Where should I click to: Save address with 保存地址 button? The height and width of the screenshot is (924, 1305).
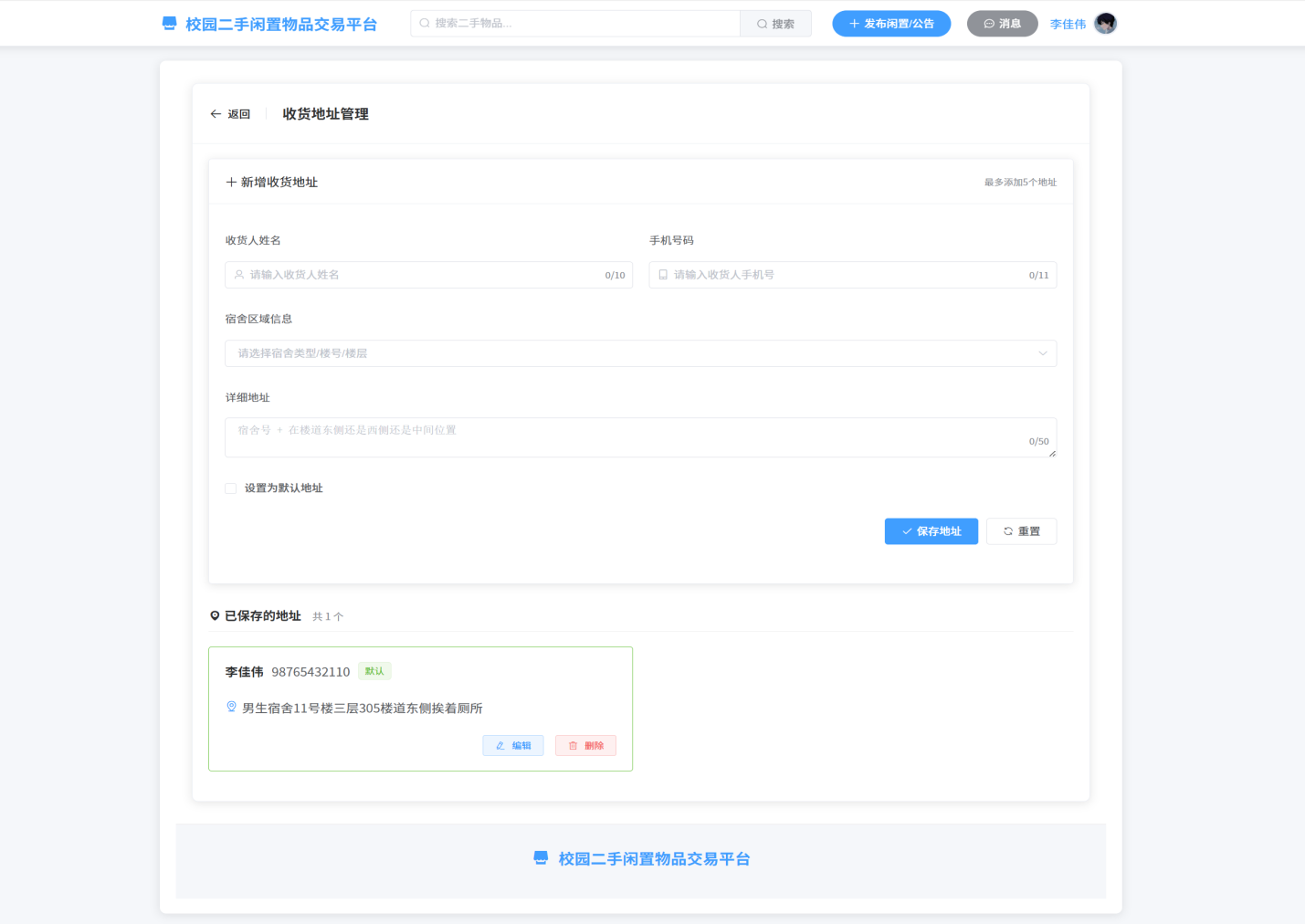(x=931, y=531)
